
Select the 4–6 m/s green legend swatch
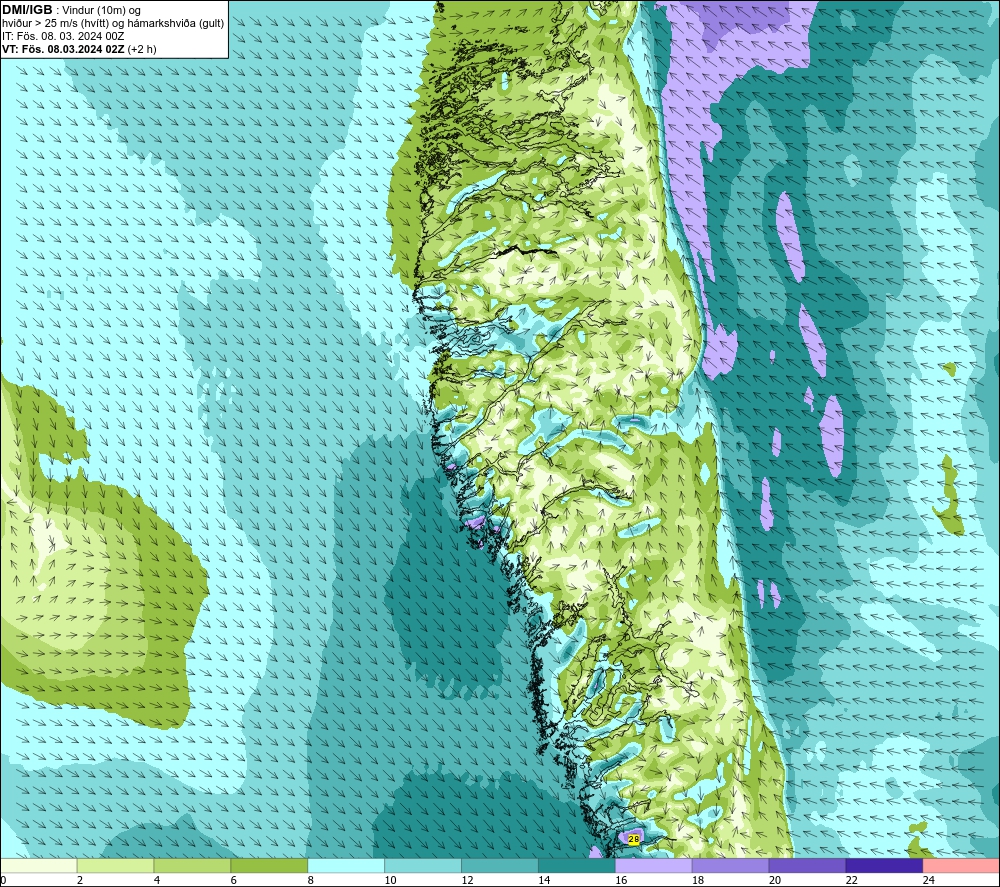193,866
